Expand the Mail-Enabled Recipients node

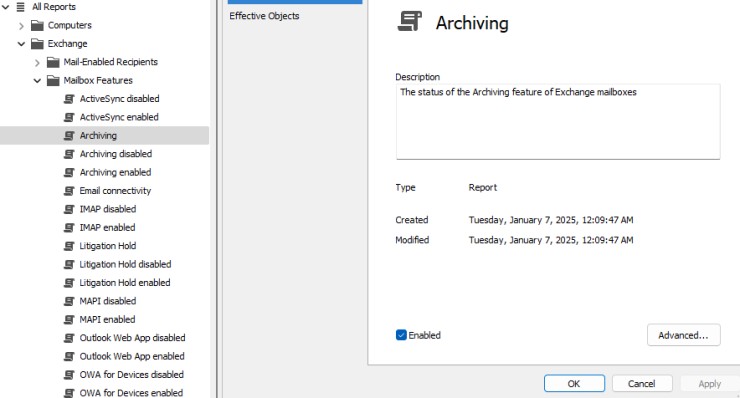pyautogui.click(x=37, y=62)
